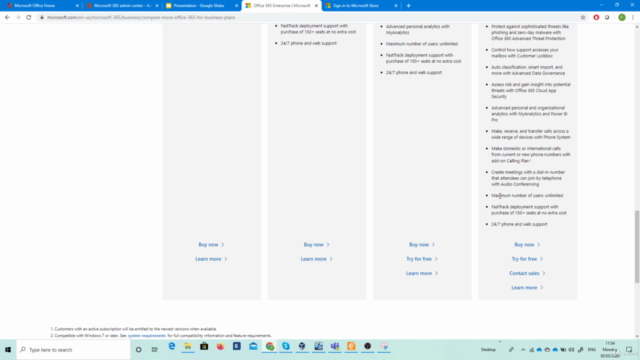The image size is (640, 360).
Task: Open the volume control in system tray
Action: [571, 350]
